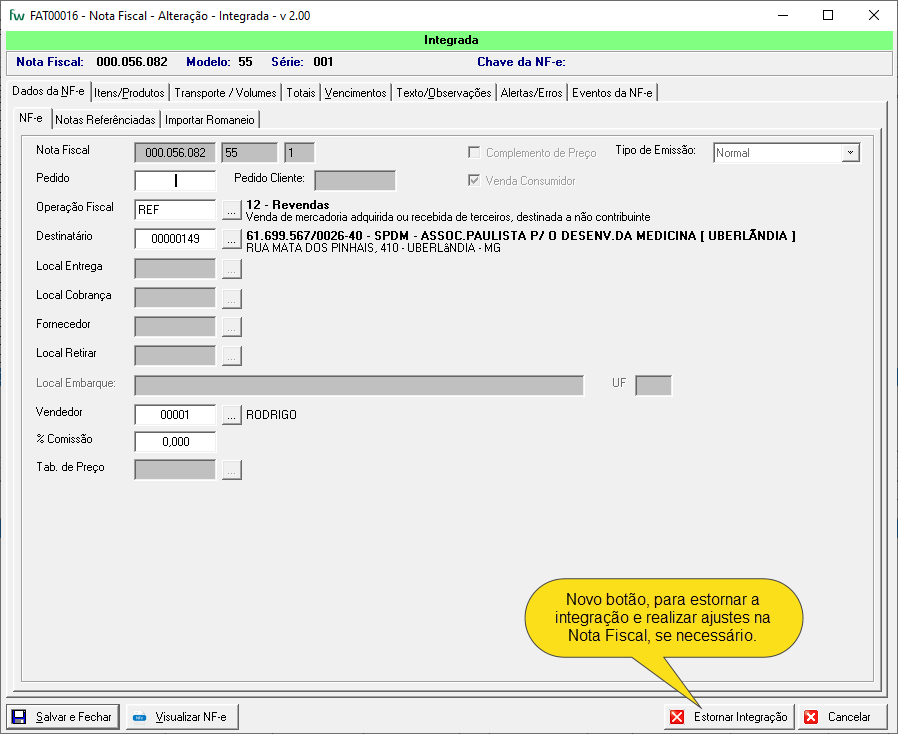898x734 pixels.
Task: Click the Nota Fiscal series field 1
Action: point(300,153)
